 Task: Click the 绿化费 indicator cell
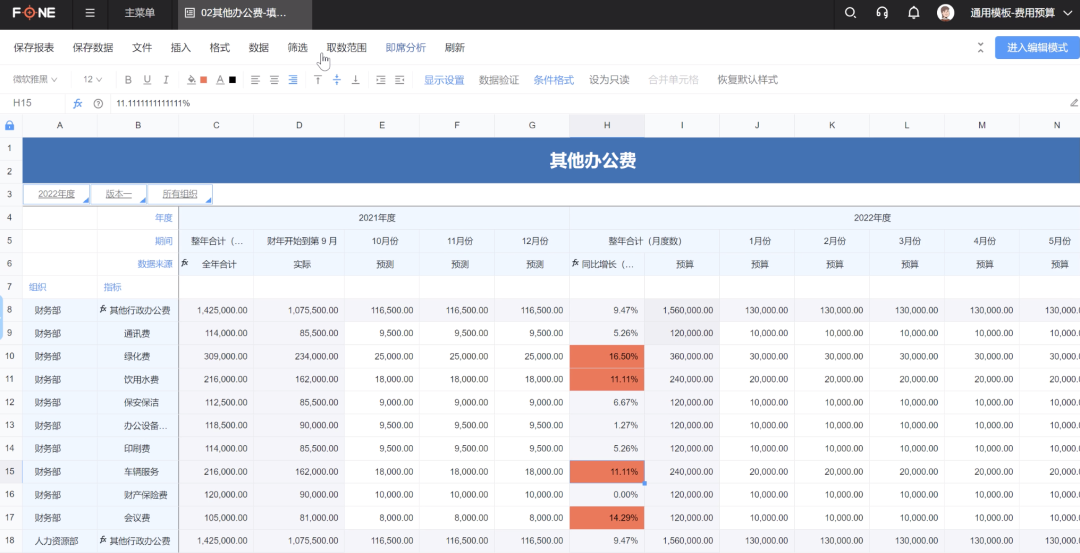tap(138, 357)
